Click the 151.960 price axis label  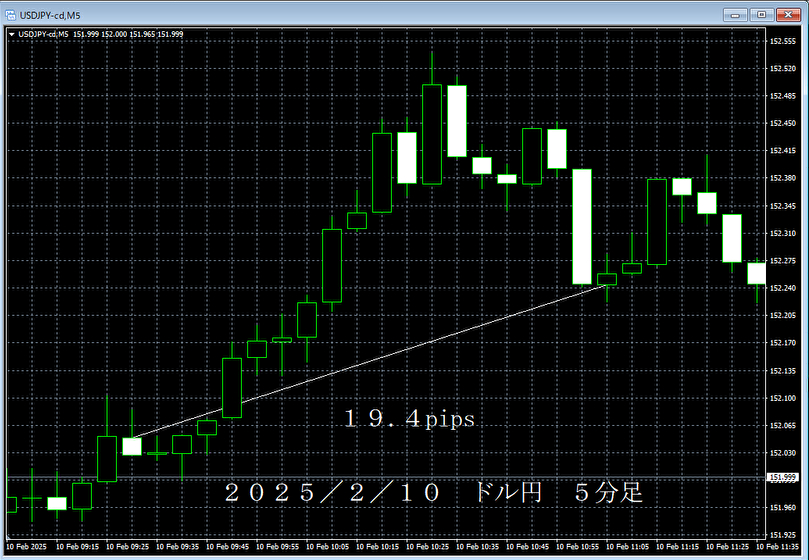click(x=783, y=507)
